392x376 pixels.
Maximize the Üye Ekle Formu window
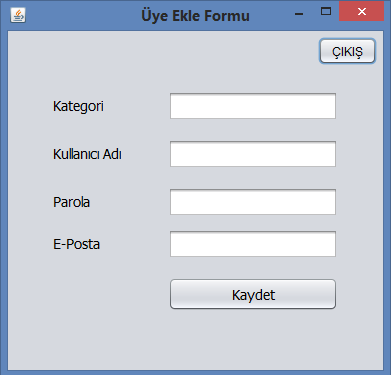[x=326, y=11]
